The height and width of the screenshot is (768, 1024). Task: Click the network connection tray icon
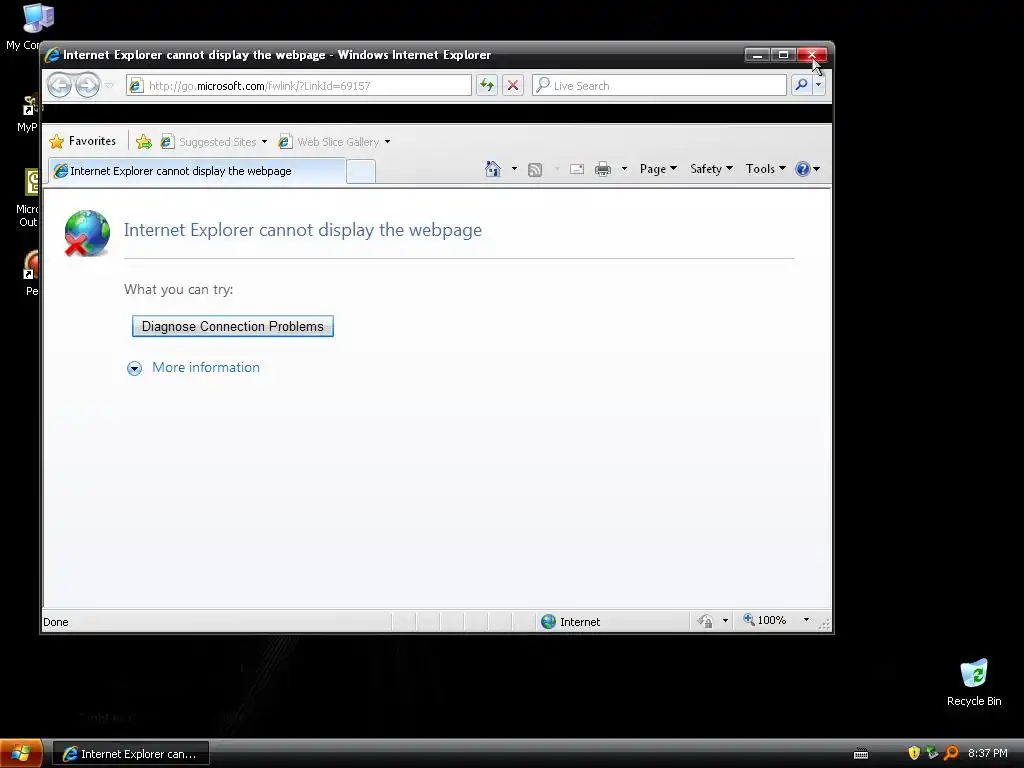pos(932,754)
